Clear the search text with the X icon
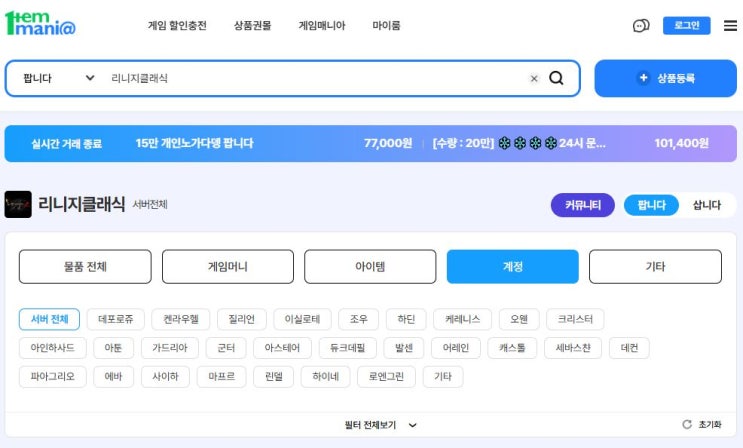This screenshot has width=743, height=448. coord(534,79)
